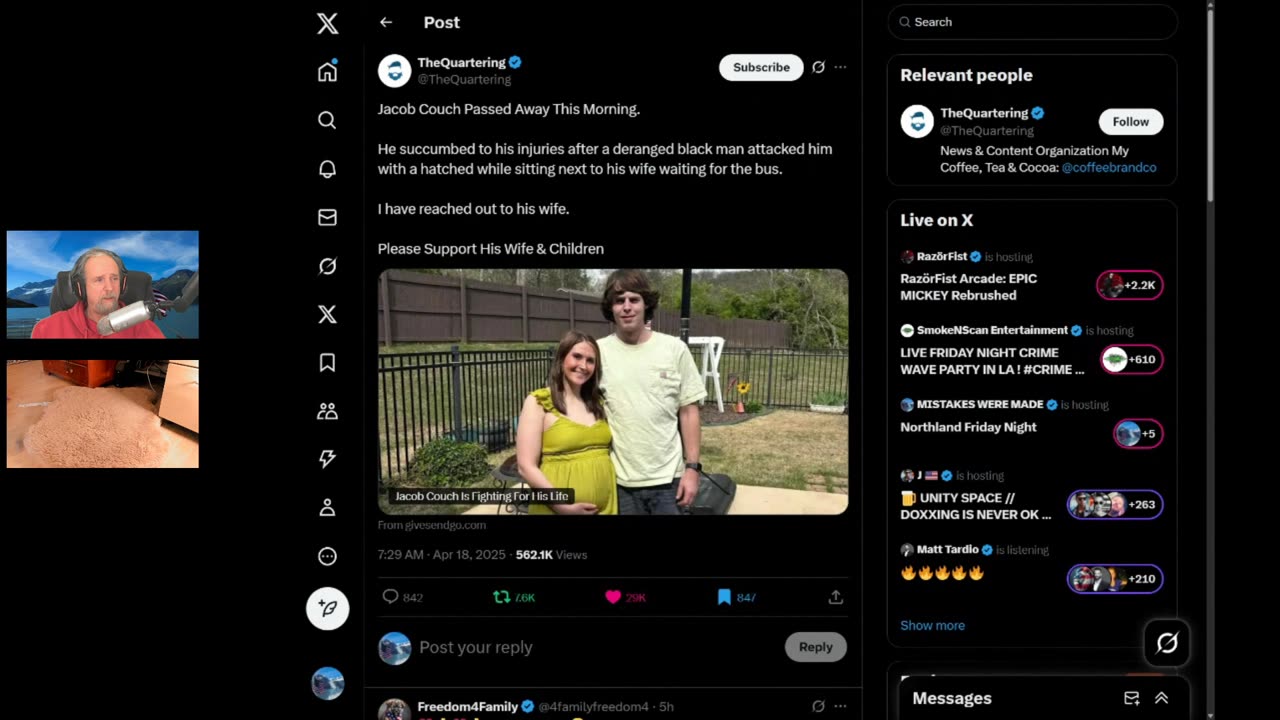1280x720 pixels.
Task: Join RazörFist Arcade space
Action: point(968,287)
